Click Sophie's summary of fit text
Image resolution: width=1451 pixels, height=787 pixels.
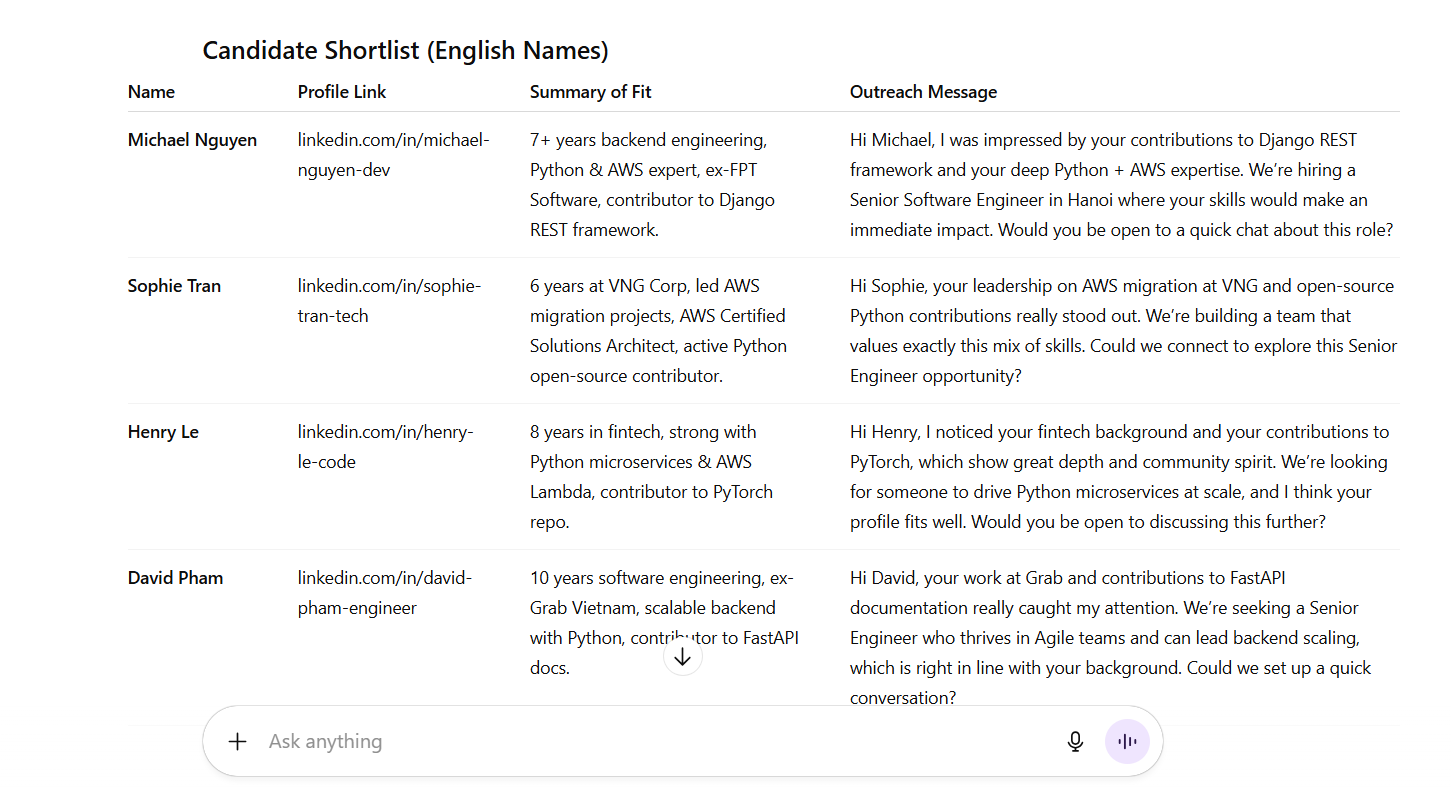click(658, 331)
